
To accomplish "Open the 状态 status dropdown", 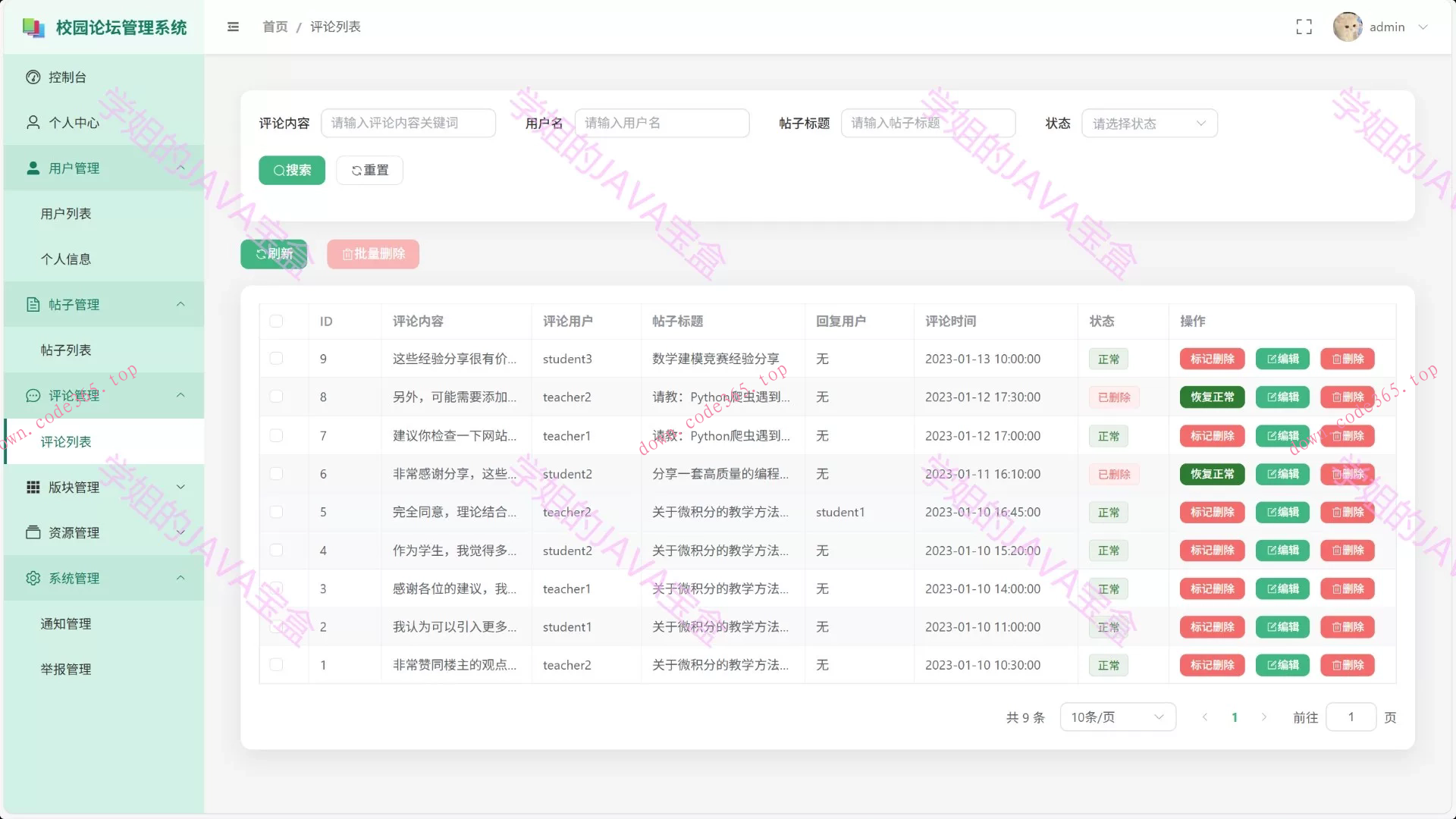I will click(1149, 123).
